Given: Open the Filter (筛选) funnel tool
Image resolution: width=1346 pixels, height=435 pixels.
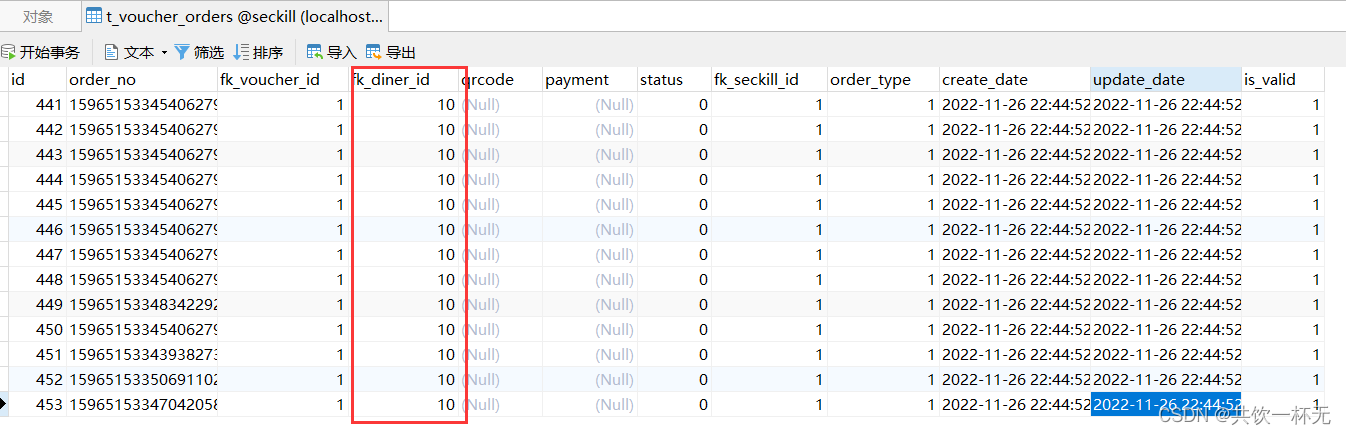Looking at the screenshot, I should pos(182,52).
